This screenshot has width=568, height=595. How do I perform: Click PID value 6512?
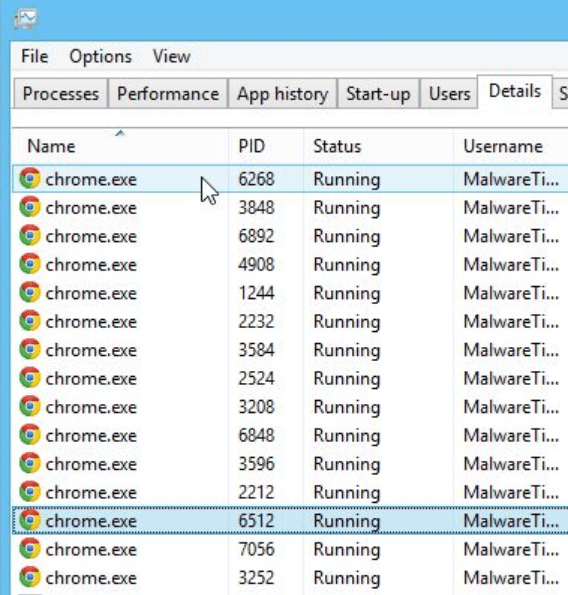click(256, 521)
